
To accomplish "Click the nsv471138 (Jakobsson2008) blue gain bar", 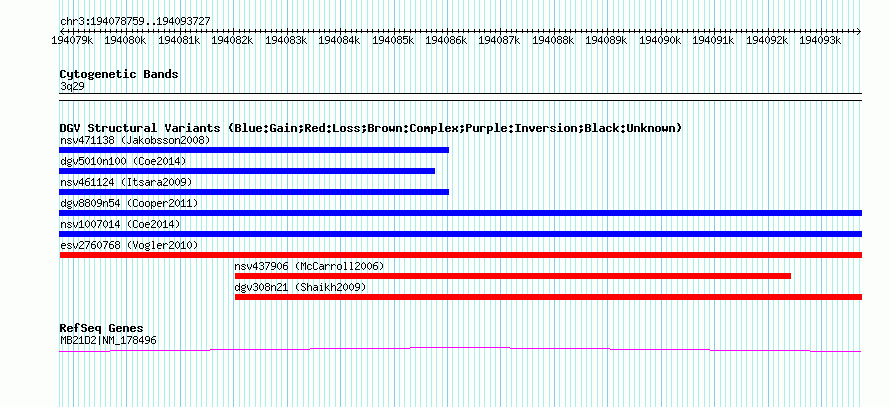I will [x=254, y=150].
